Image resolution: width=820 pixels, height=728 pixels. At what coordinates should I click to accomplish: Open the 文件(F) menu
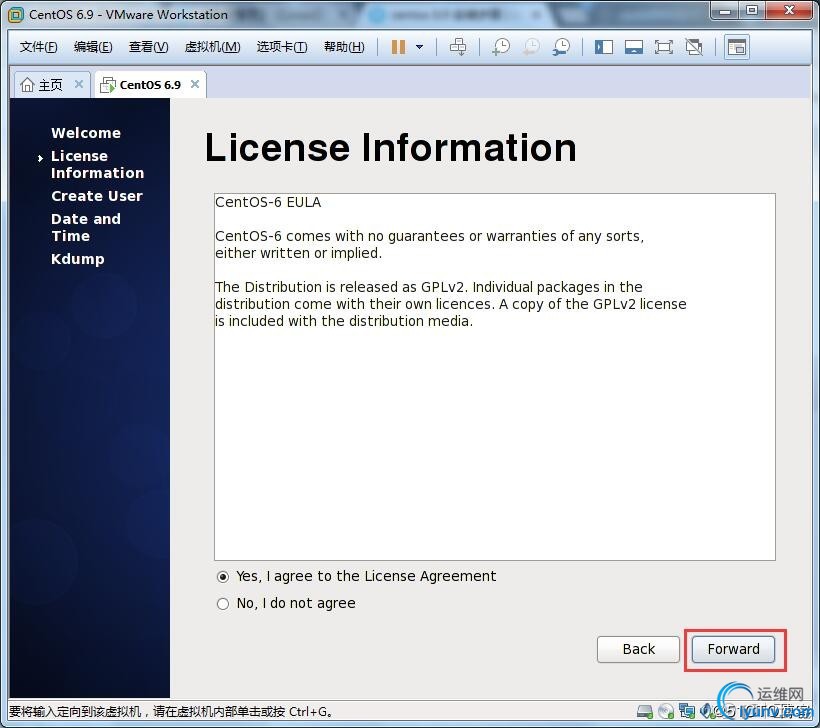[38, 47]
